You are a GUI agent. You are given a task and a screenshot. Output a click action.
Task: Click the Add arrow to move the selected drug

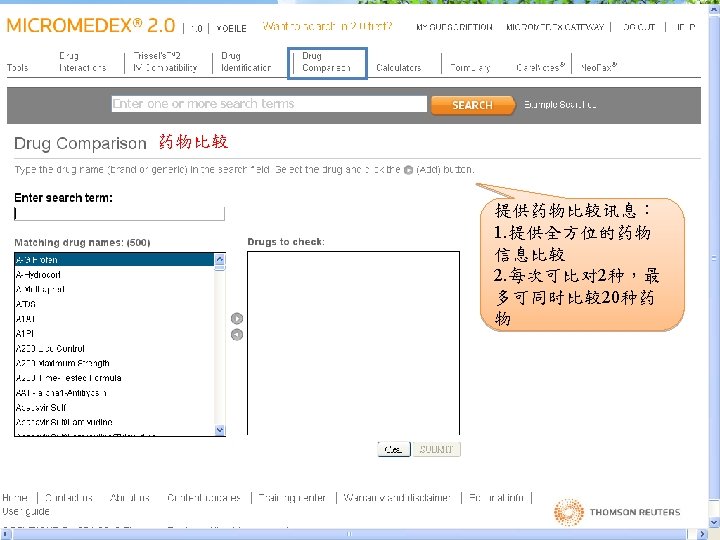pos(236,318)
